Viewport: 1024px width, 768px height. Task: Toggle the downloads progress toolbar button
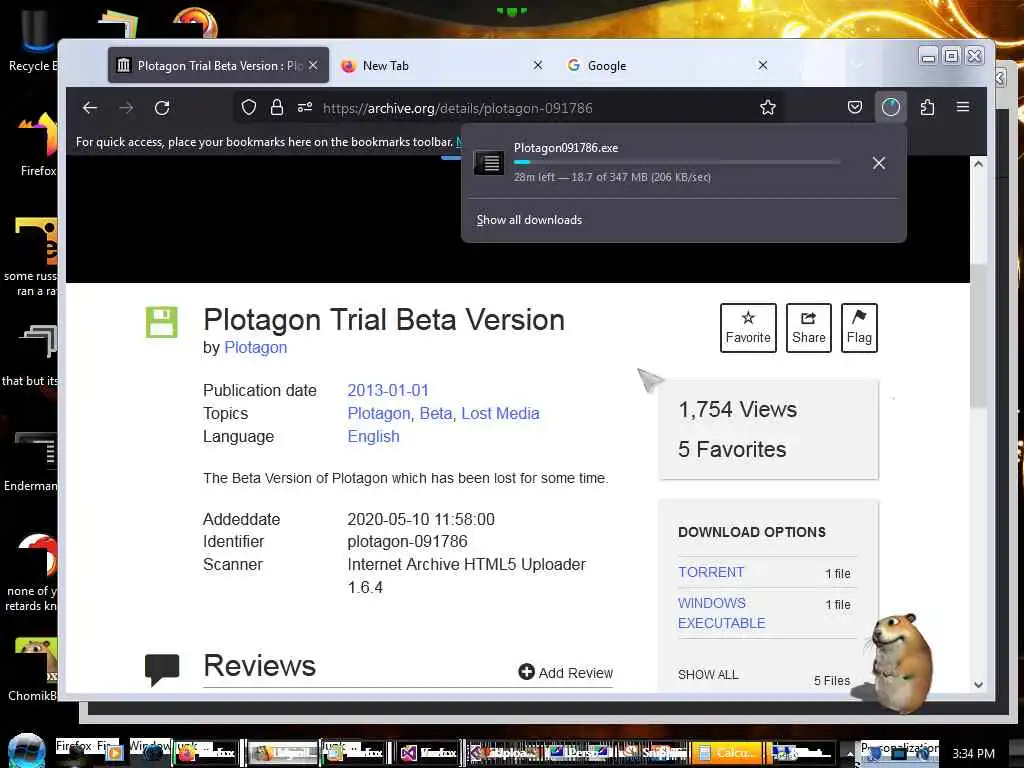click(891, 108)
